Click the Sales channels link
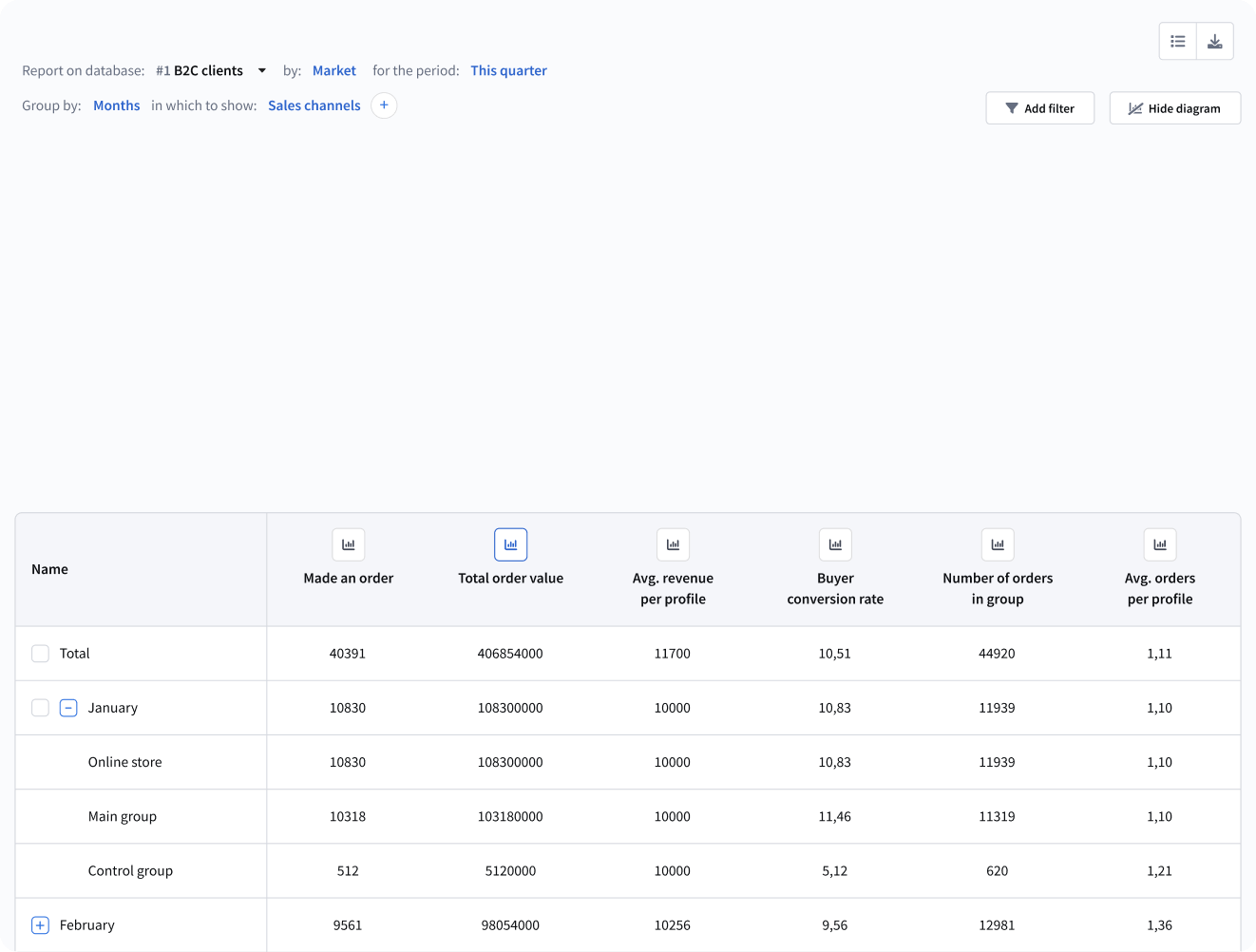1256x952 pixels. tap(314, 105)
